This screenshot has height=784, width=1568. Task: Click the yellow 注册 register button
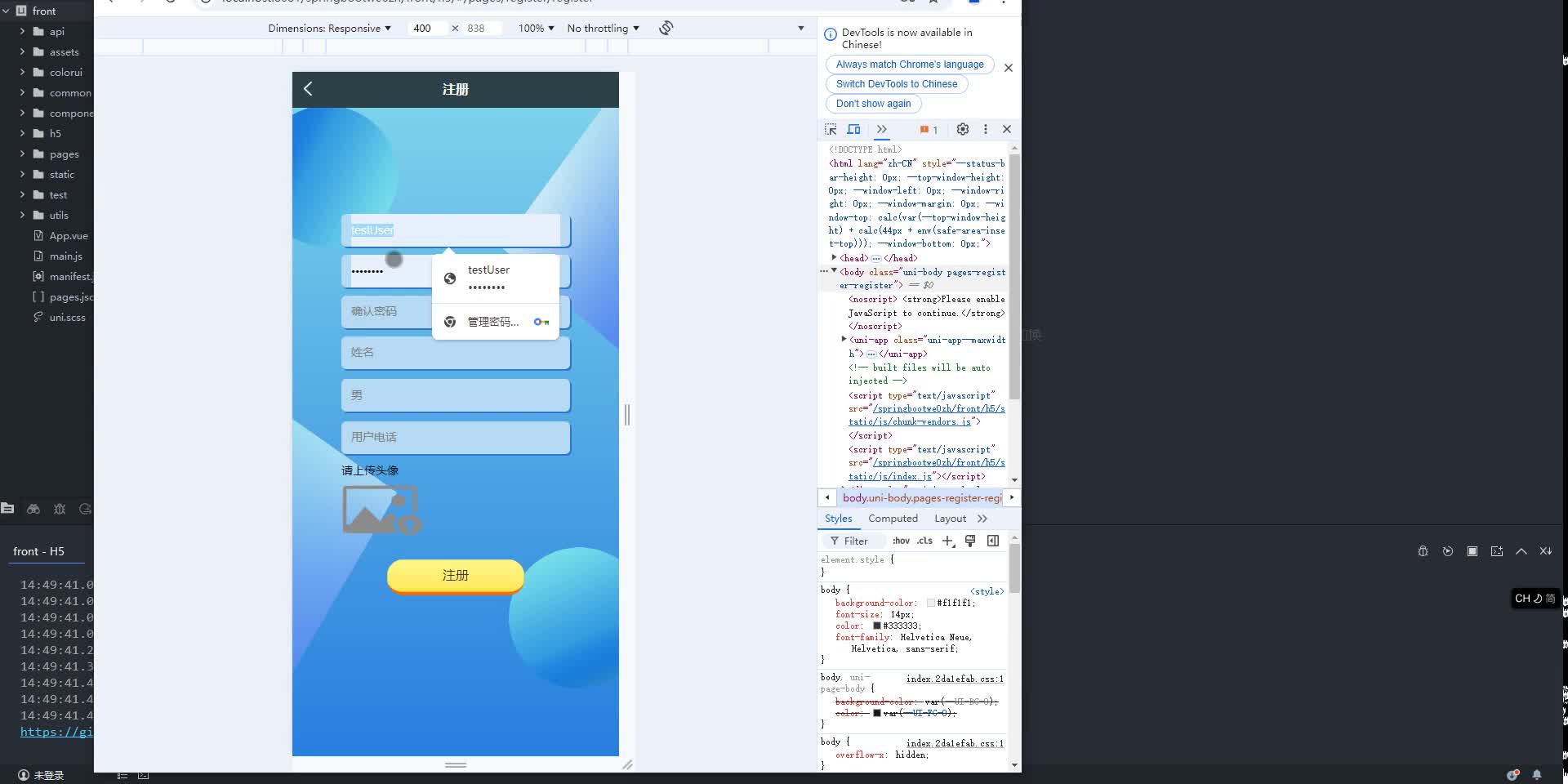click(x=456, y=576)
